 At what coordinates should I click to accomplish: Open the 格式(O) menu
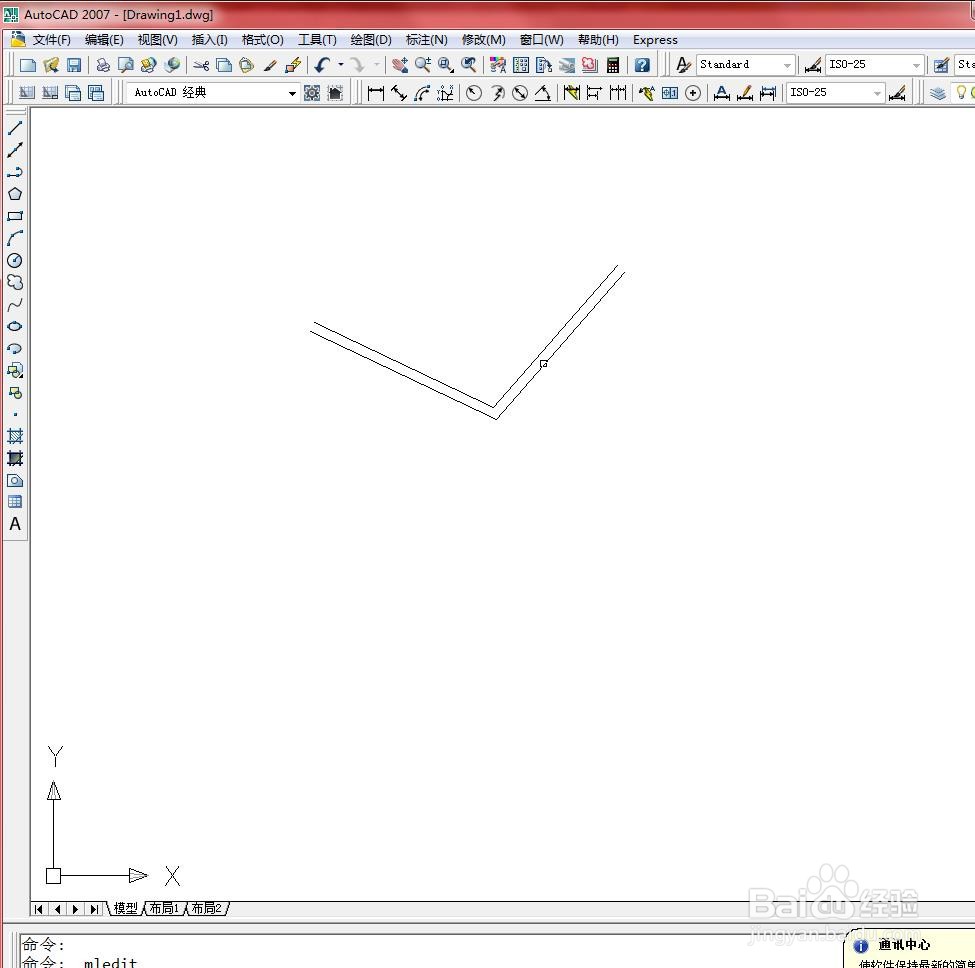click(x=262, y=40)
